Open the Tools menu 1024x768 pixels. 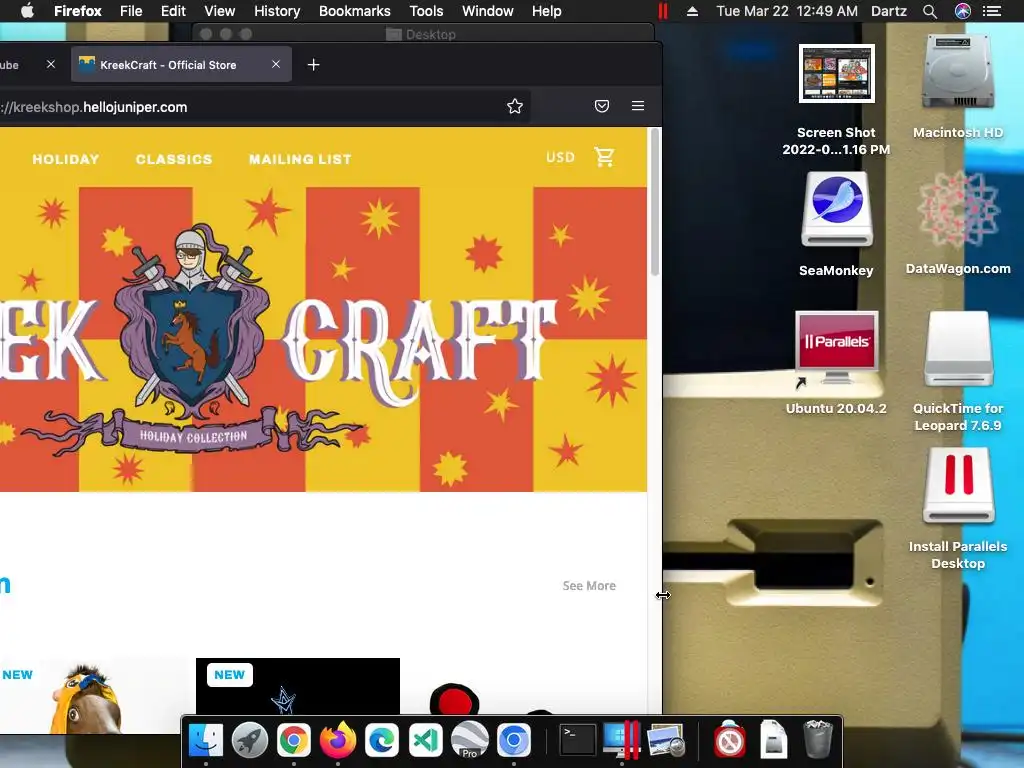[x=426, y=11]
